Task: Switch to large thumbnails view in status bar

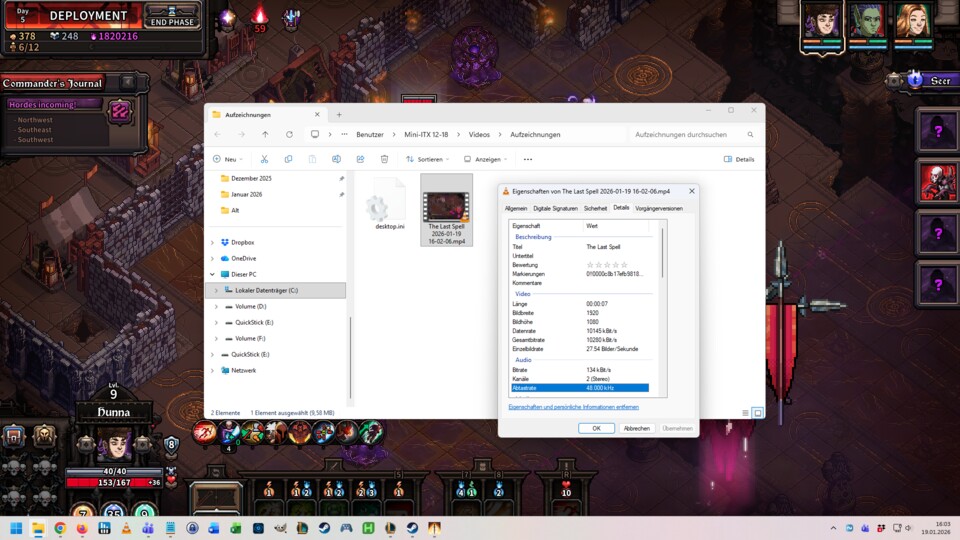Action: point(757,412)
